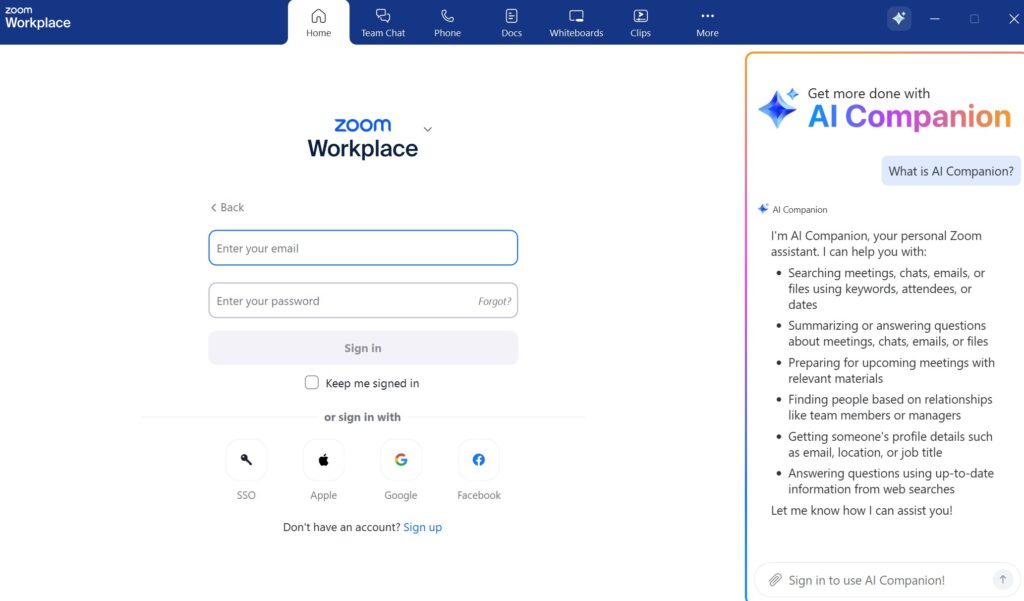This screenshot has width=1024, height=601.
Task: Check Keep me signed in
Action: (x=312, y=382)
